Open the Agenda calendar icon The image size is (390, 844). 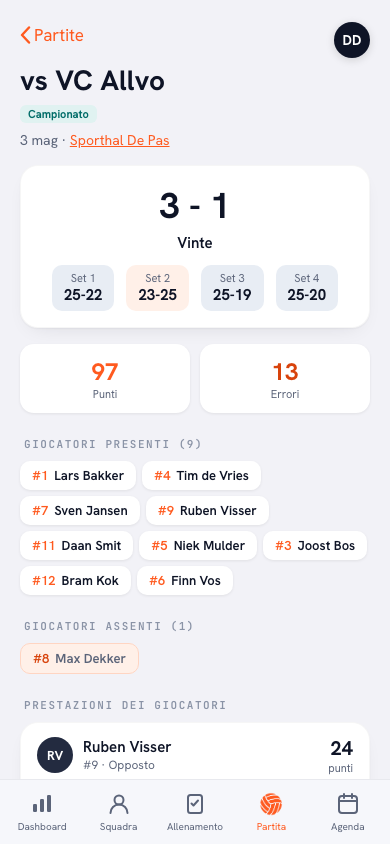tap(348, 804)
